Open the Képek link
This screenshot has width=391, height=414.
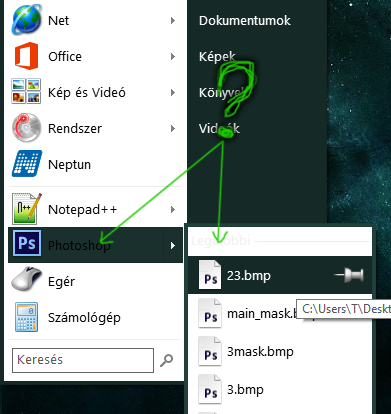tap(217, 56)
